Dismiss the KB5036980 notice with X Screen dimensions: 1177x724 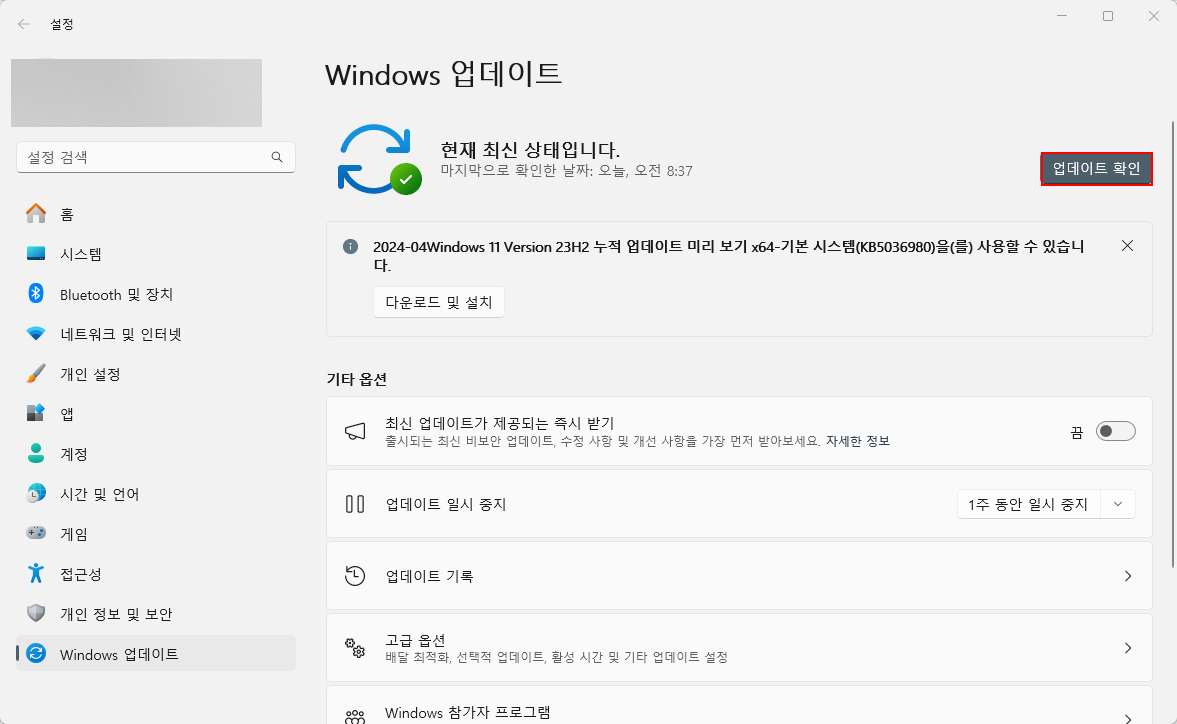coord(1127,245)
